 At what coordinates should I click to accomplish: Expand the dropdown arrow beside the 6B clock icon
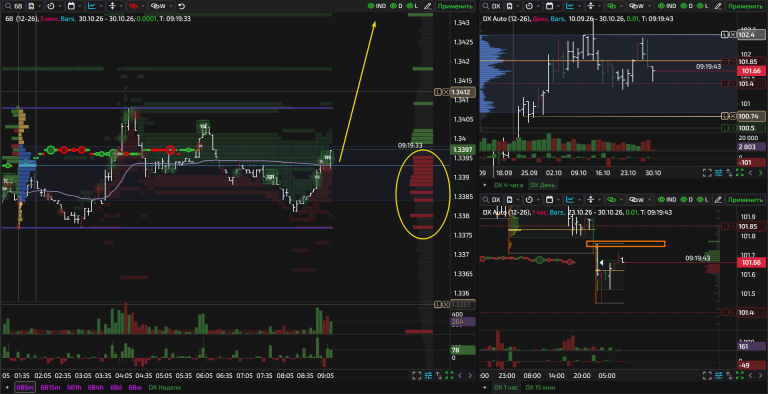pyautogui.click(x=60, y=6)
